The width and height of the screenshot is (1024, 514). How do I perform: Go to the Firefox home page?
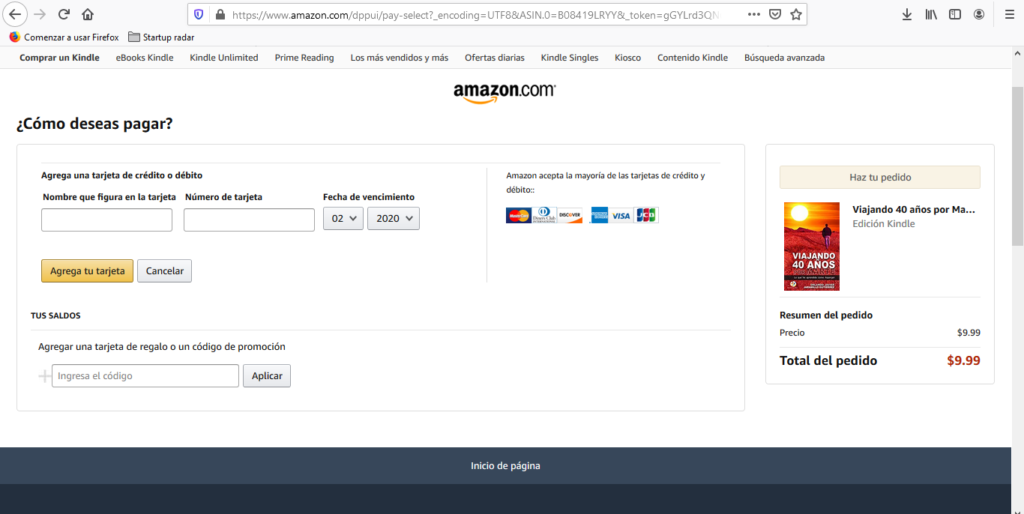click(88, 14)
